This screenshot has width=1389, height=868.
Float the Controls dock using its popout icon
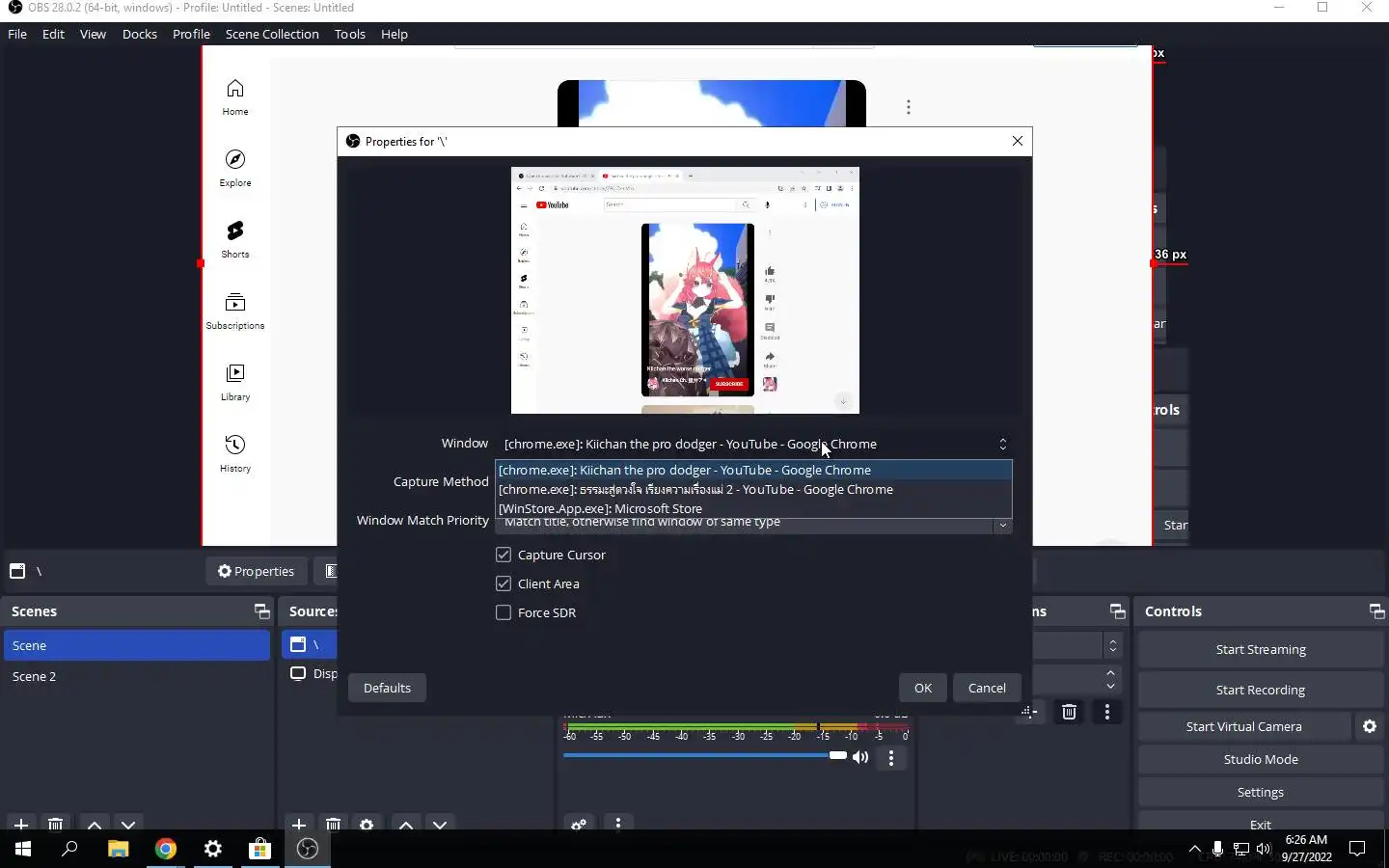coord(1376,611)
